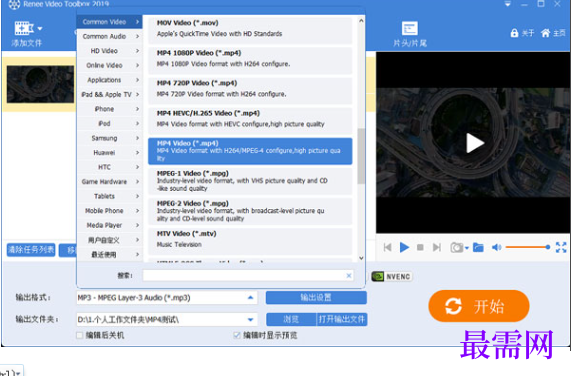
Task: Toggle fullscreen preview icon
Action: (x=561, y=247)
